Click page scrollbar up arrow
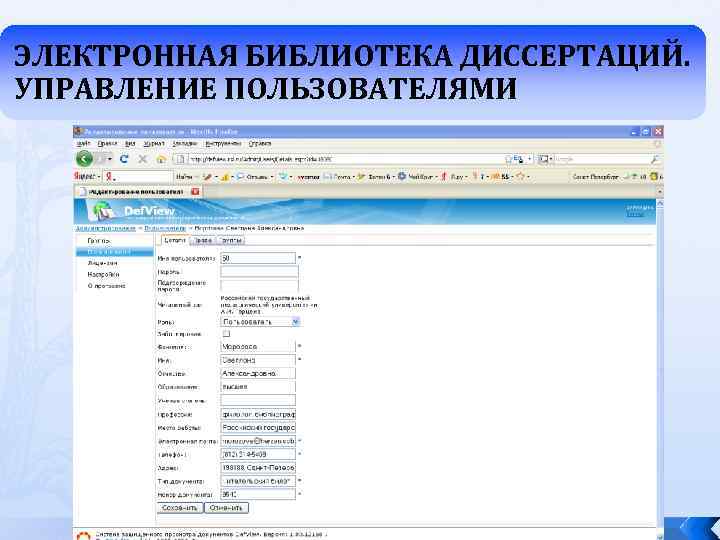 tap(660, 202)
